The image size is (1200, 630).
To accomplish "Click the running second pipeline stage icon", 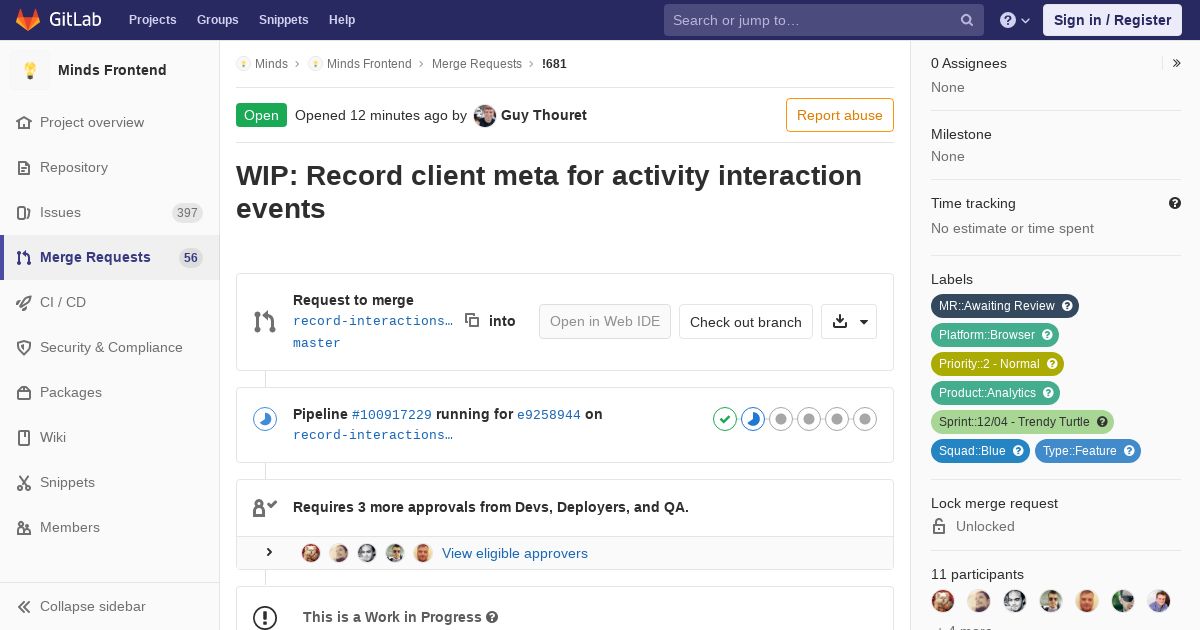I will pyautogui.click(x=753, y=419).
